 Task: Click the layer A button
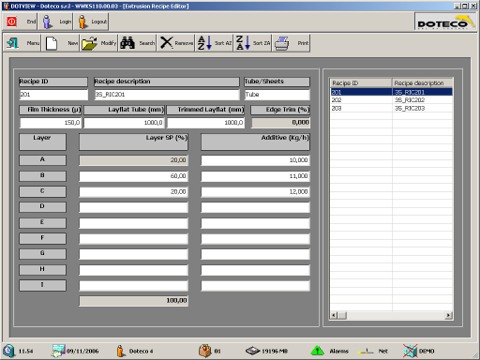(43, 160)
